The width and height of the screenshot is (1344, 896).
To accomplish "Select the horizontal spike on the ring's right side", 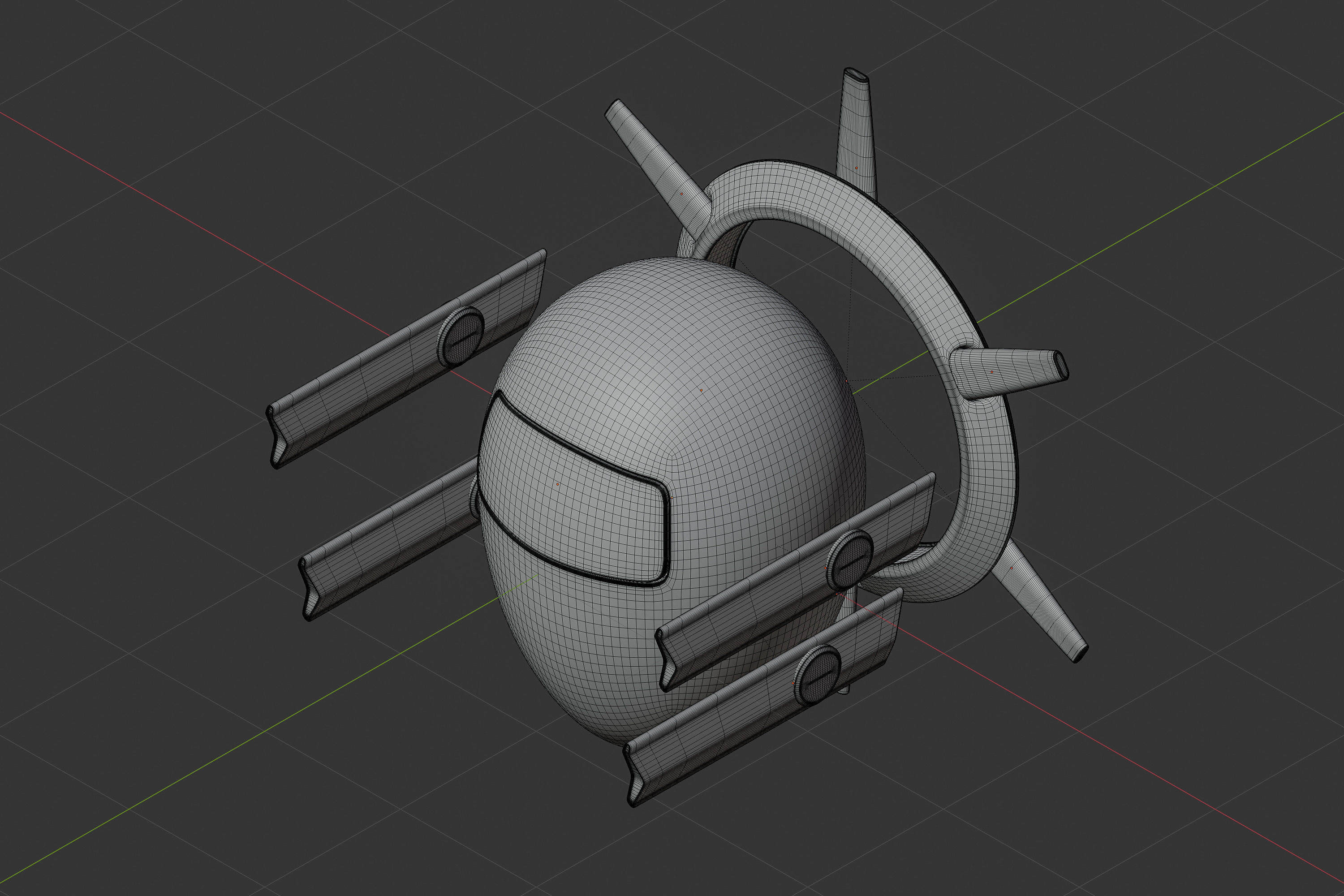I will pyautogui.click(x=1008, y=373).
